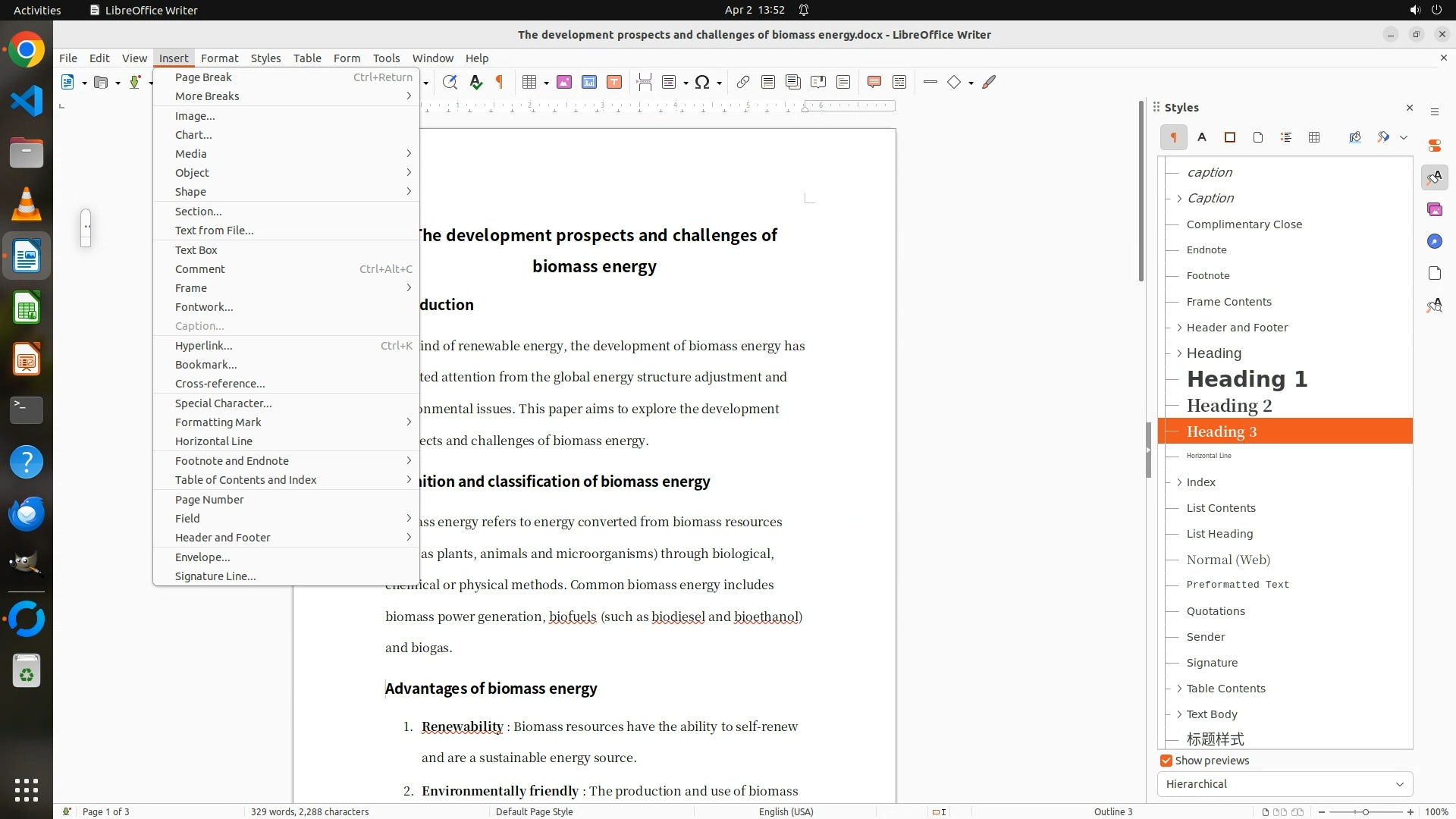Viewport: 1456px width, 819px height.
Task: Click the Insert Text Box toolbar icon
Action: pyautogui.click(x=614, y=82)
